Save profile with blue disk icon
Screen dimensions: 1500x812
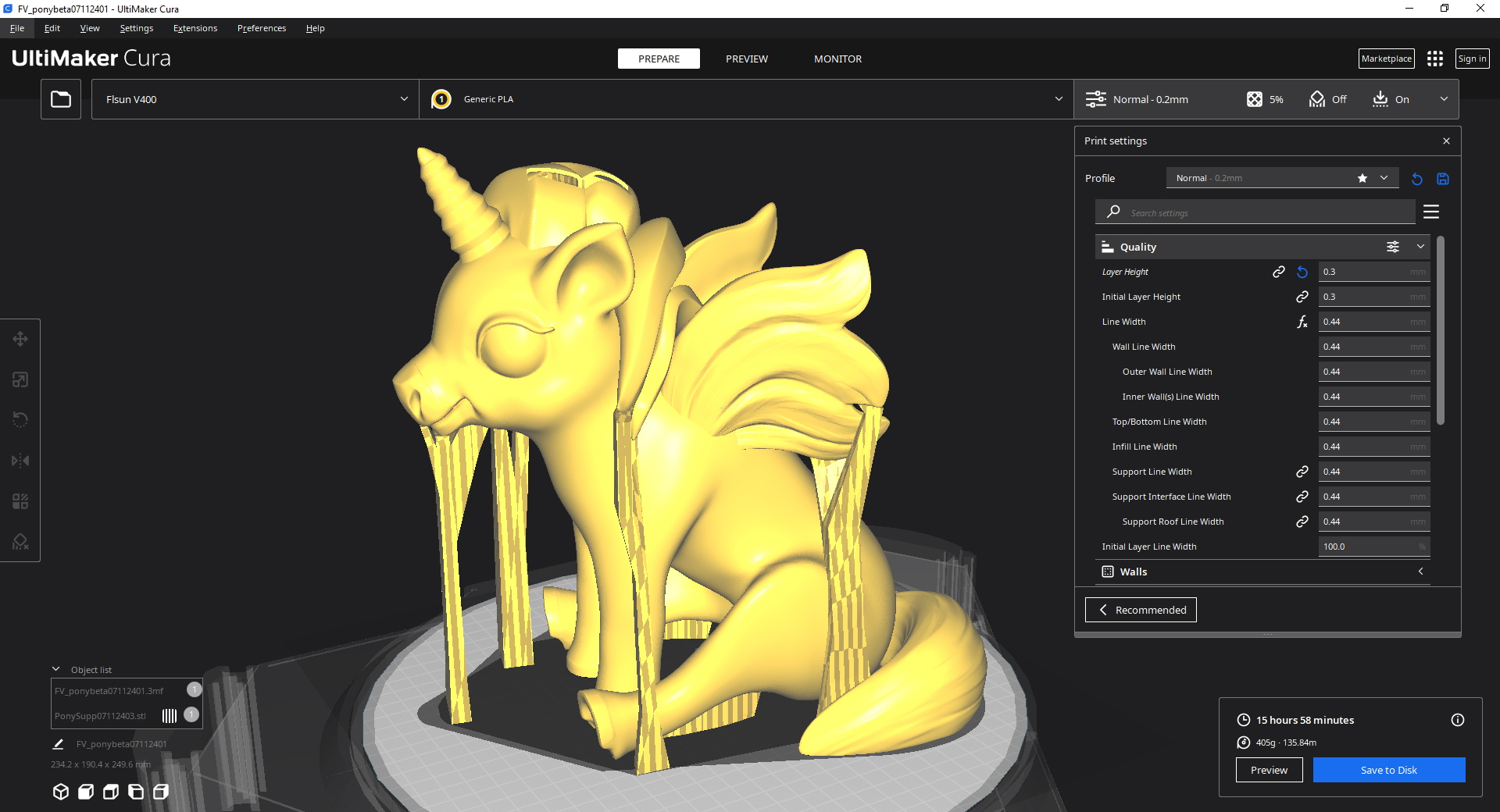coord(1443,179)
